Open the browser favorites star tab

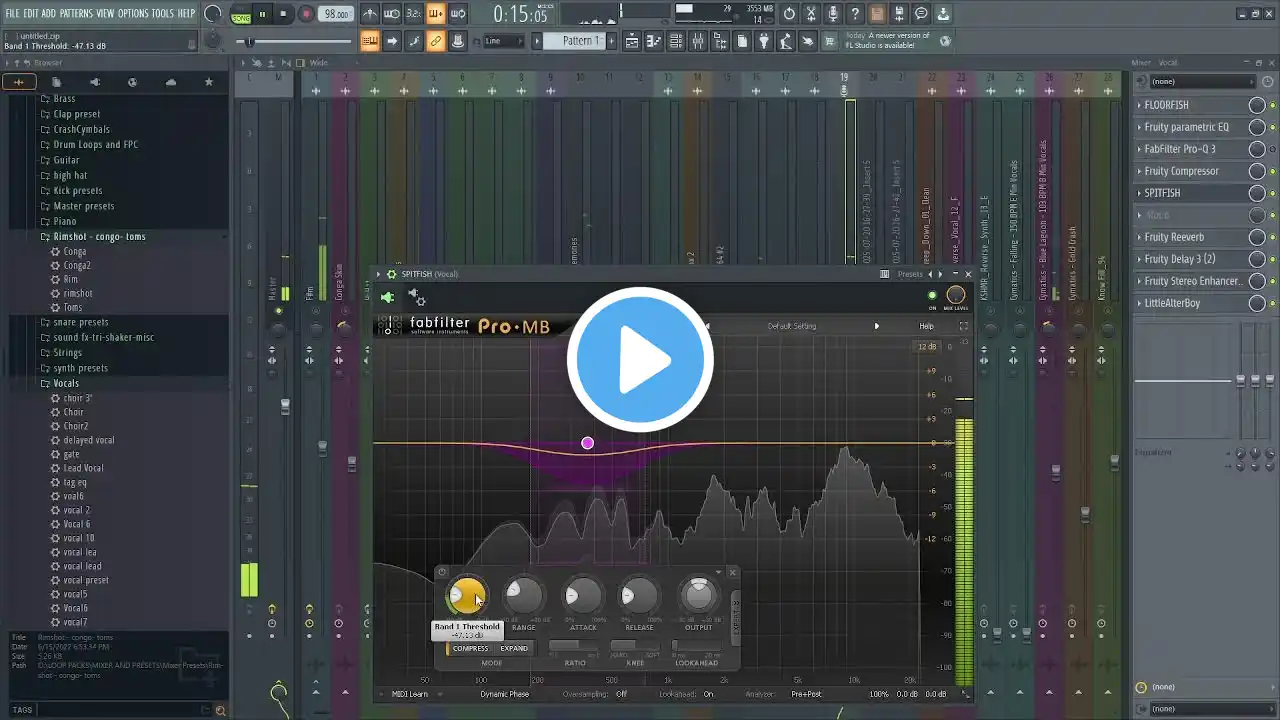[x=209, y=82]
